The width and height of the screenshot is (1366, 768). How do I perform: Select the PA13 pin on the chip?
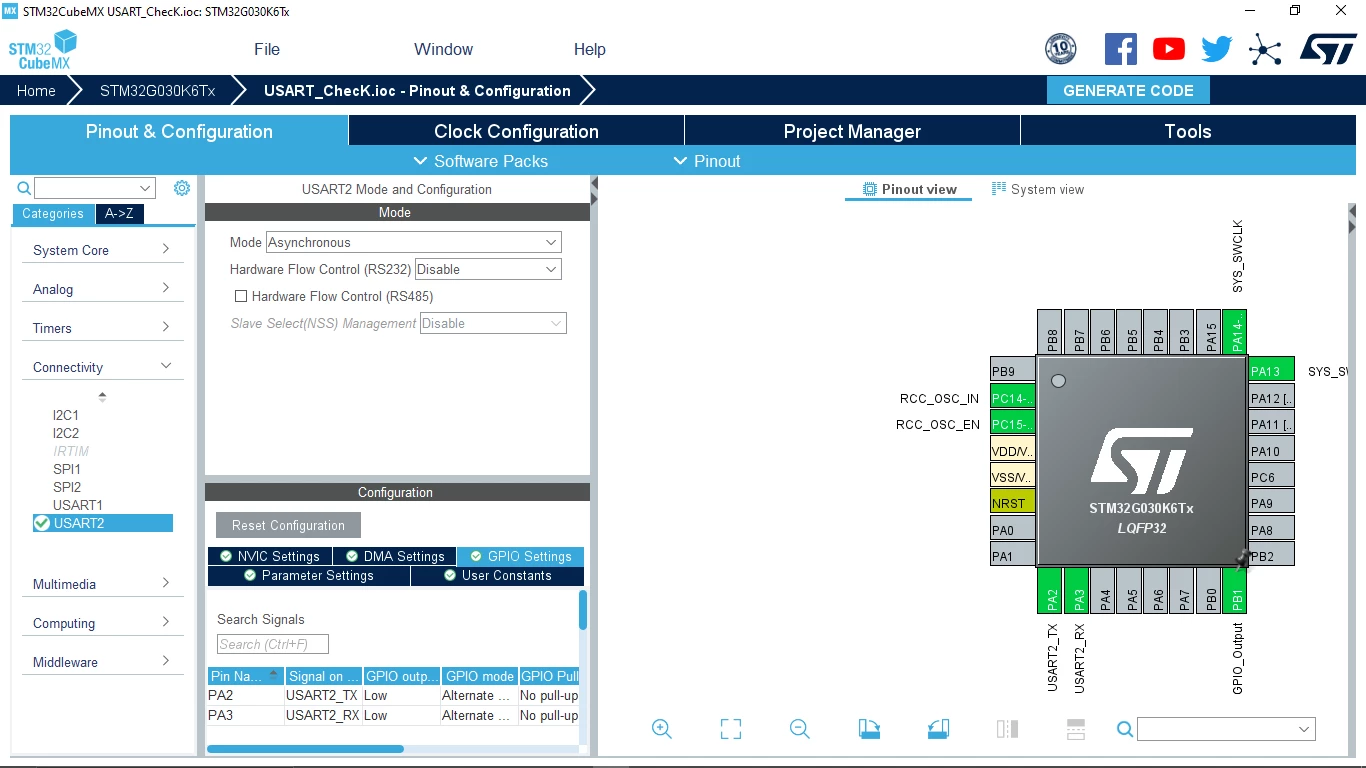click(1272, 370)
